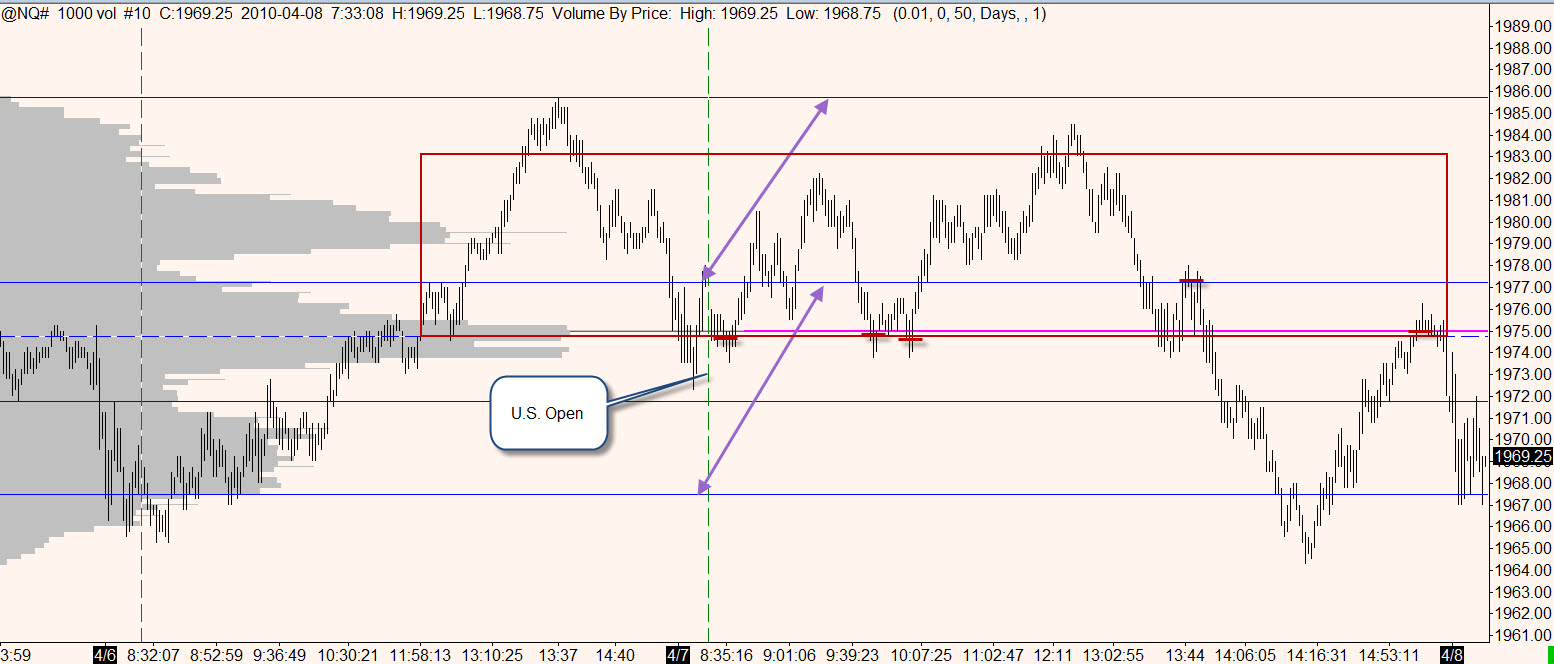The height and width of the screenshot is (664, 1554).
Task: Click the Volume By Price study label
Action: 610,15
